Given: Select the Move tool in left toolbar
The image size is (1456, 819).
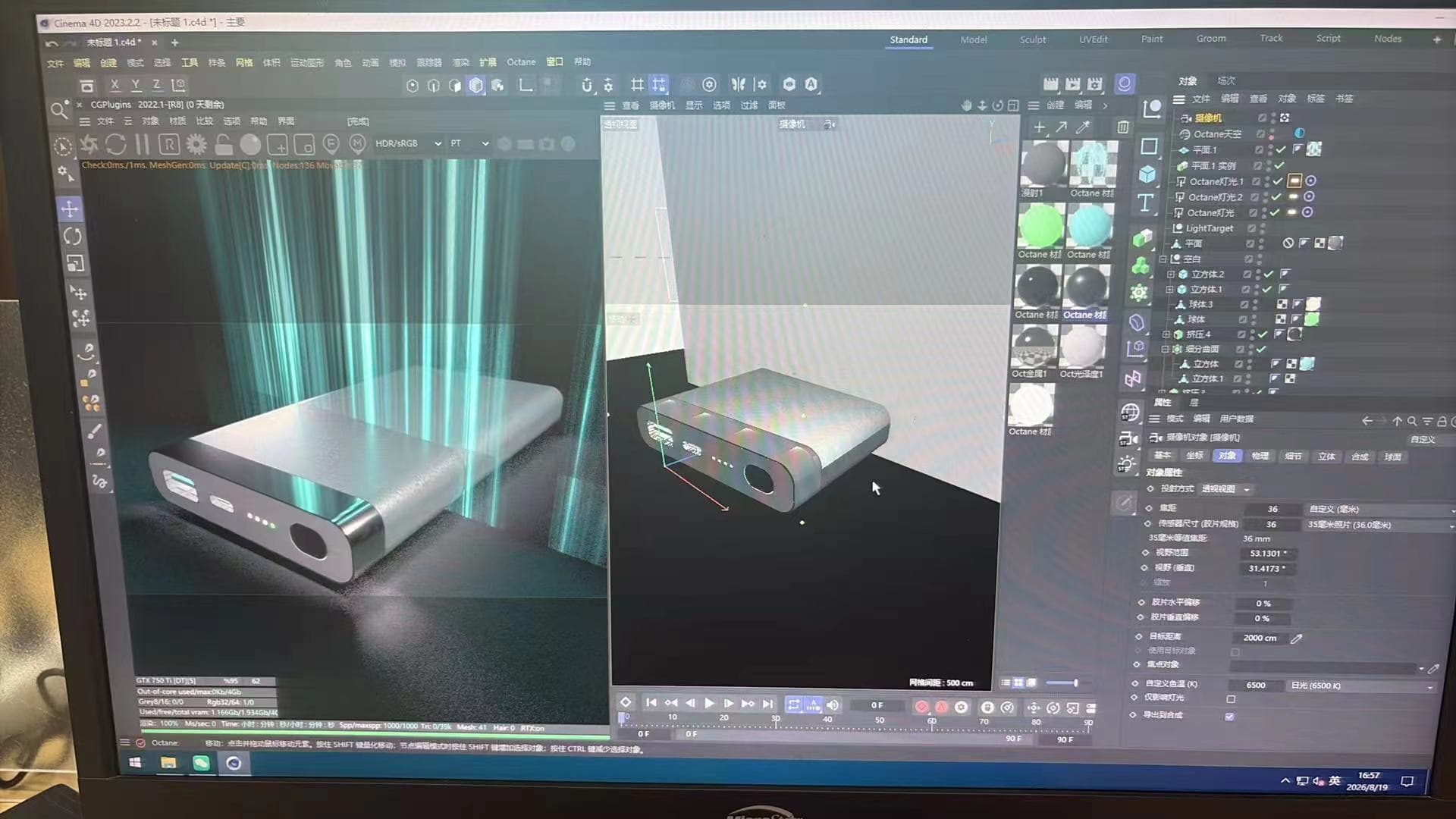Looking at the screenshot, I should coord(71,209).
